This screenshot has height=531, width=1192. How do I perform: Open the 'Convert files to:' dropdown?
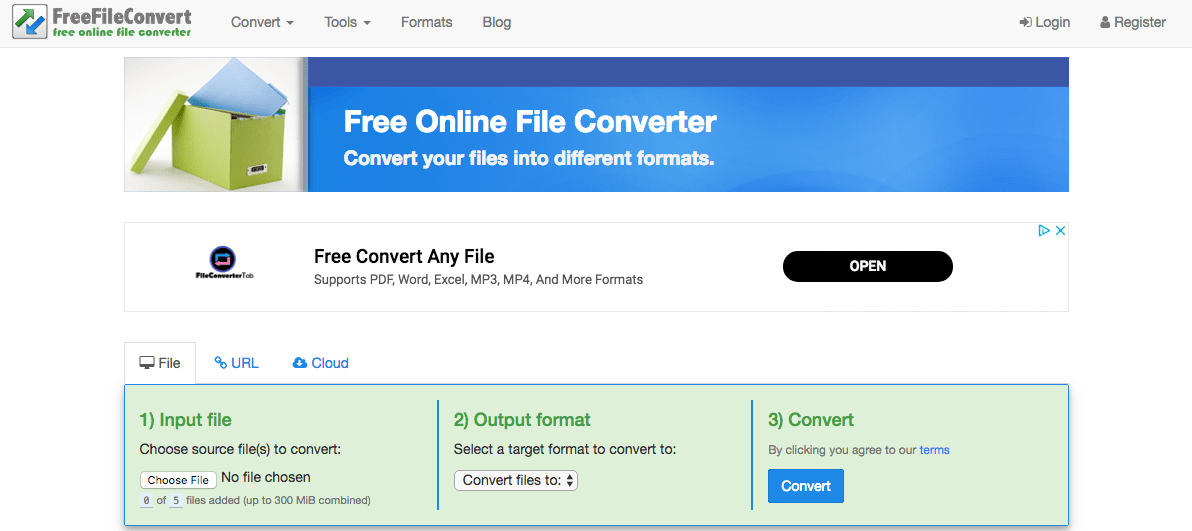[516, 480]
